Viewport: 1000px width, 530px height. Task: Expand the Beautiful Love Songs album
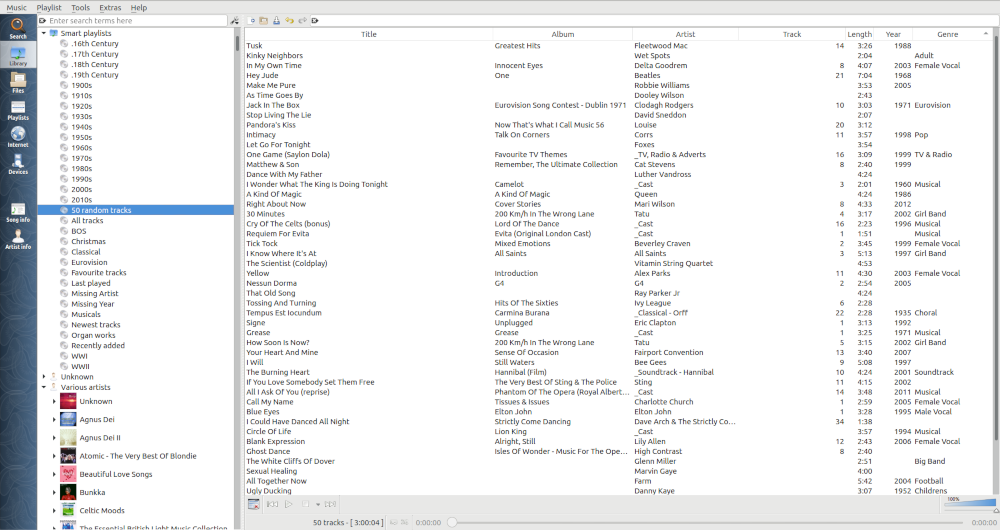54,475
